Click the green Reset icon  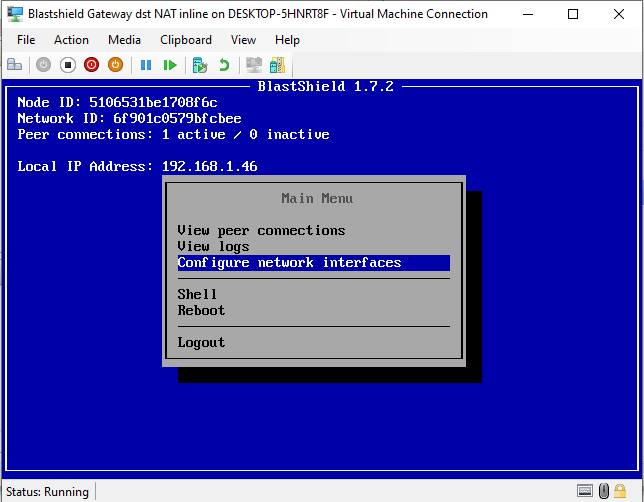170,65
